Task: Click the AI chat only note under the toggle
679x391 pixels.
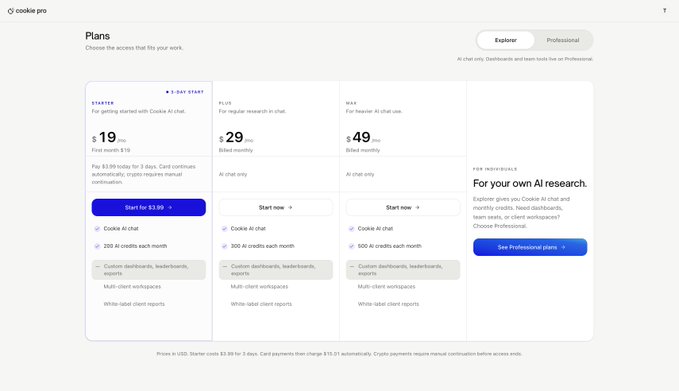Action: click(525, 59)
